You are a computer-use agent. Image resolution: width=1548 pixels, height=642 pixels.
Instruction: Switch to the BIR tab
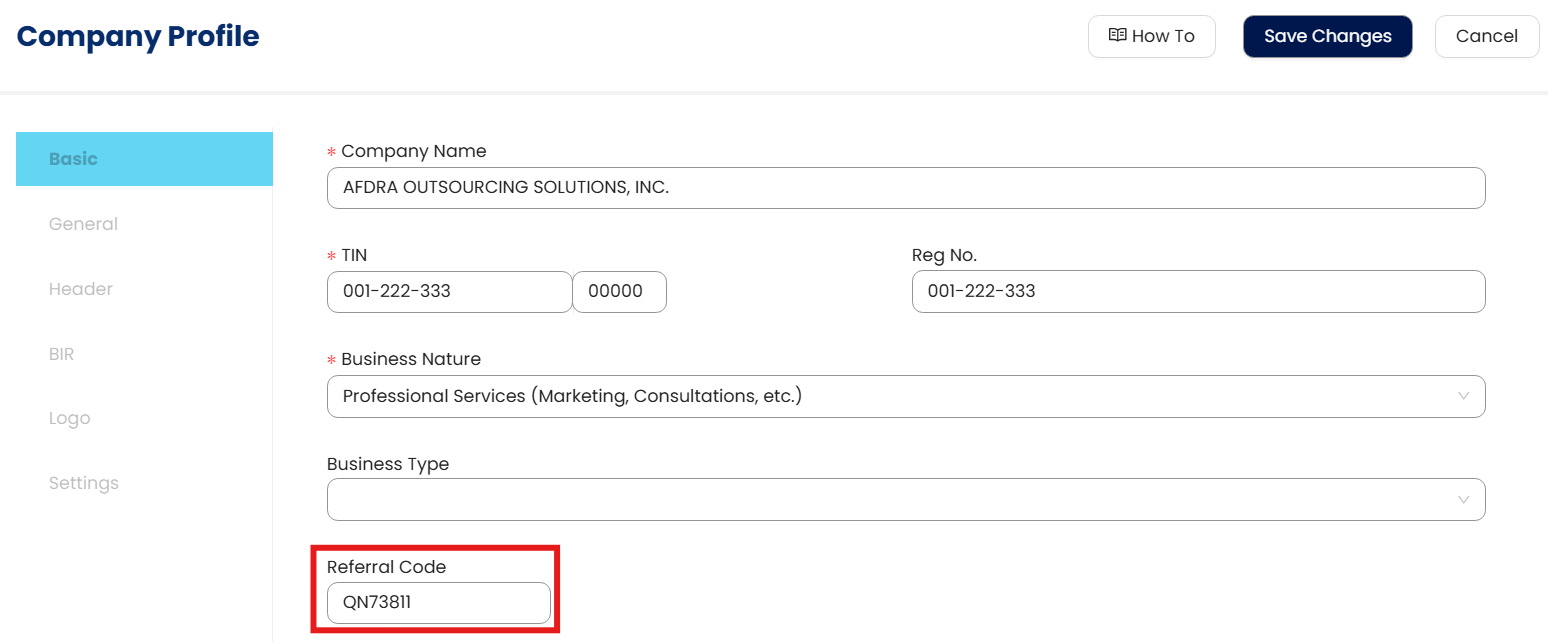click(x=62, y=354)
